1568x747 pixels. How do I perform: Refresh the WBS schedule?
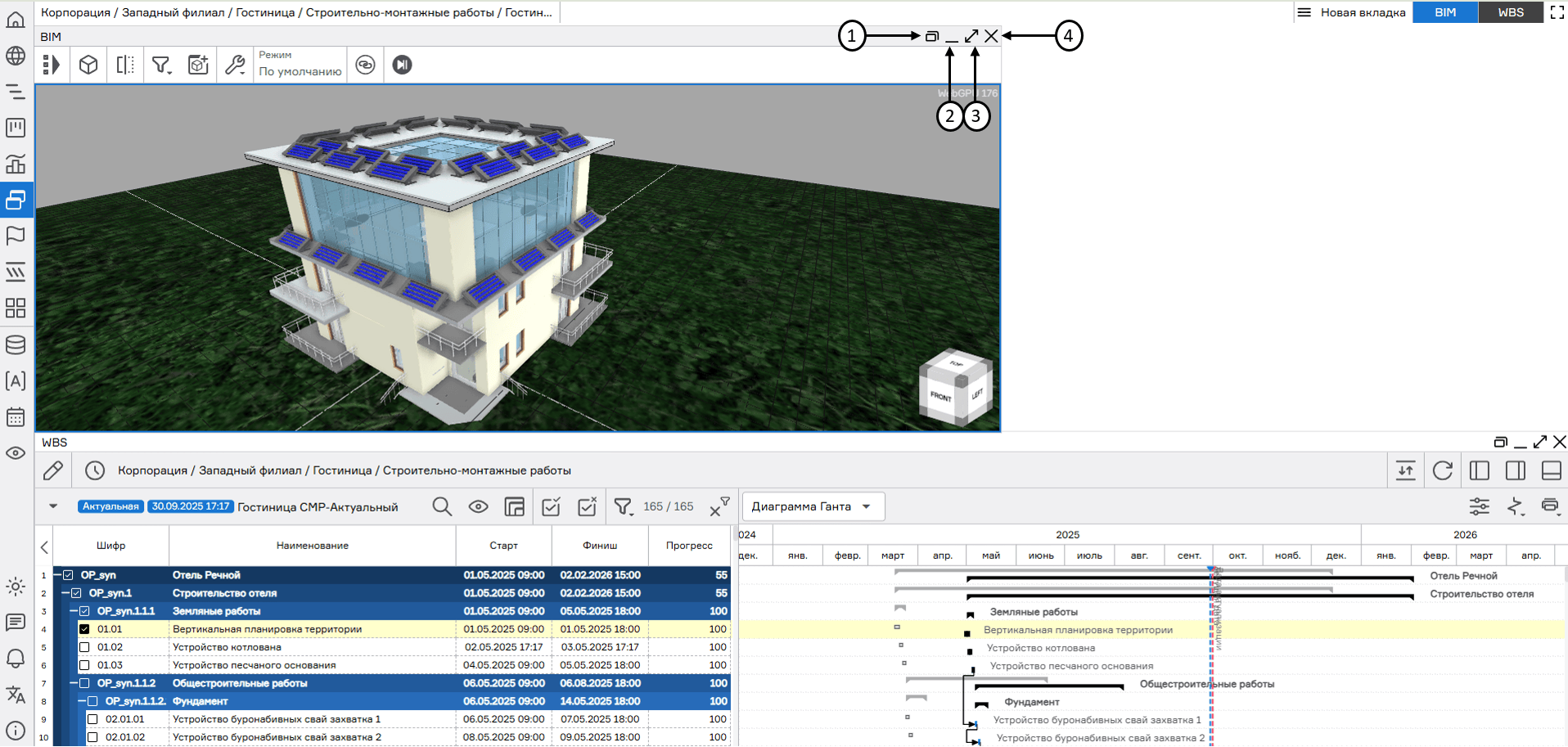click(x=1443, y=470)
